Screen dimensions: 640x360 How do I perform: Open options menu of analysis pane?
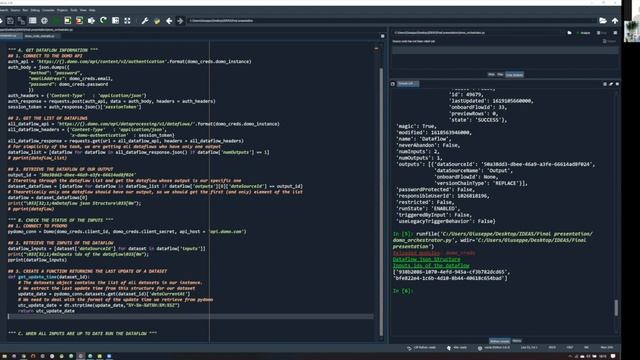click(x=615, y=33)
